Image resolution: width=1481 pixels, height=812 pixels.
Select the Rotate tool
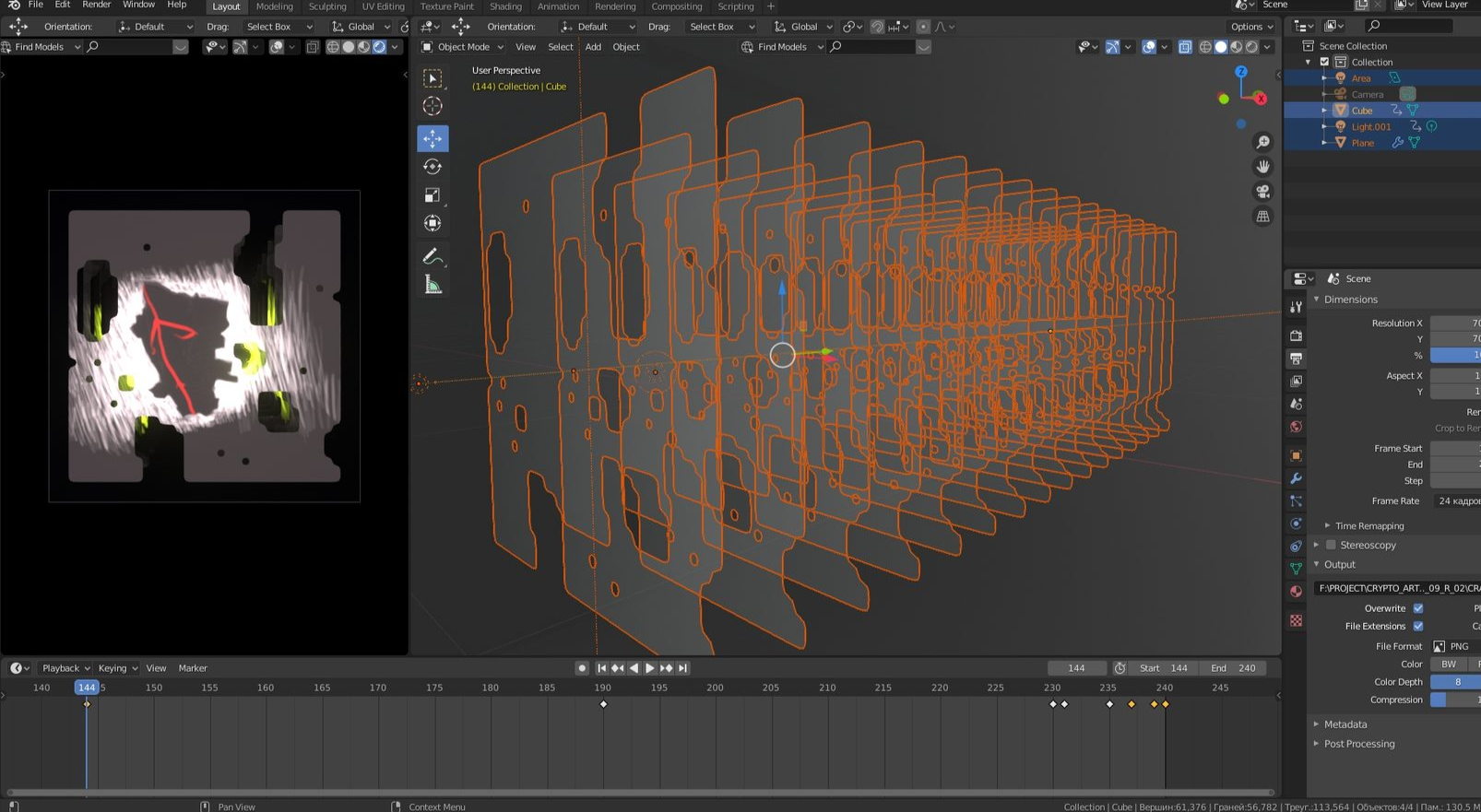point(432,167)
